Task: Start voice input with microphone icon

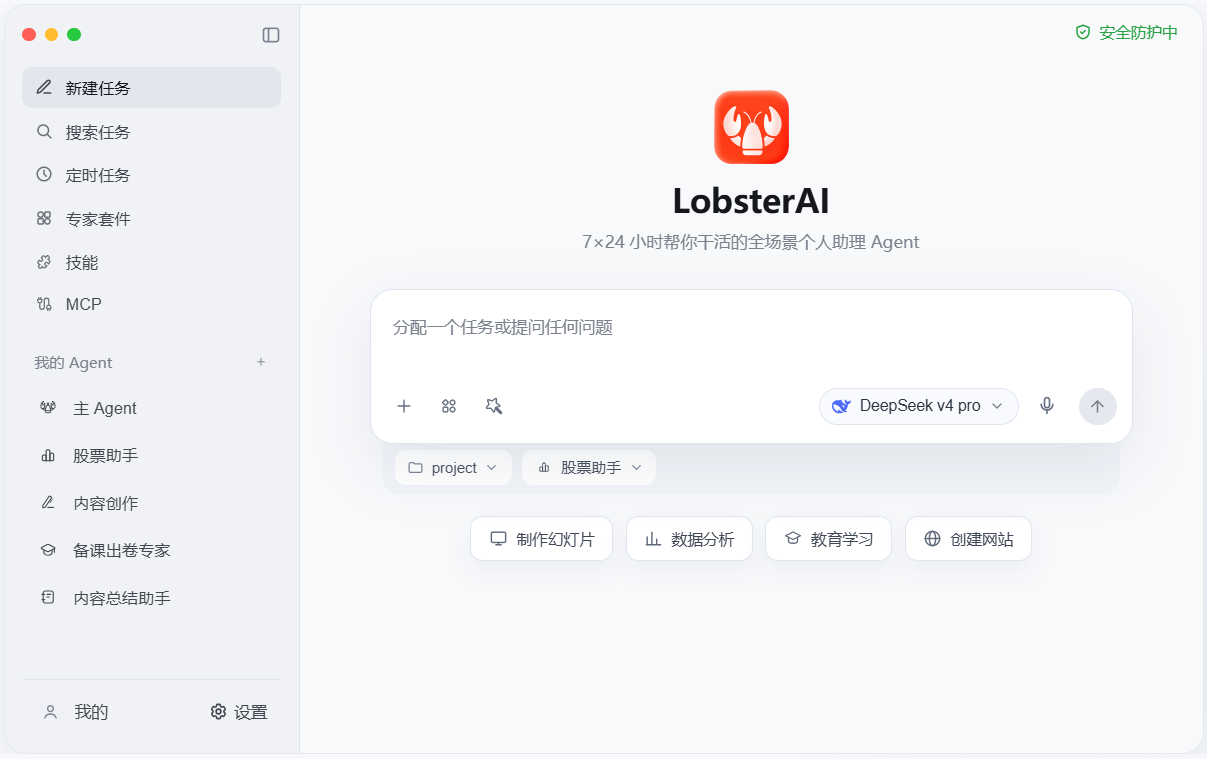Action: coord(1047,406)
